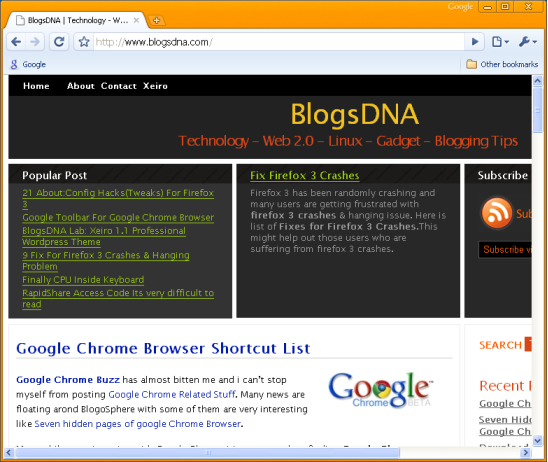Maximize the Chrome window

click(x=505, y=7)
